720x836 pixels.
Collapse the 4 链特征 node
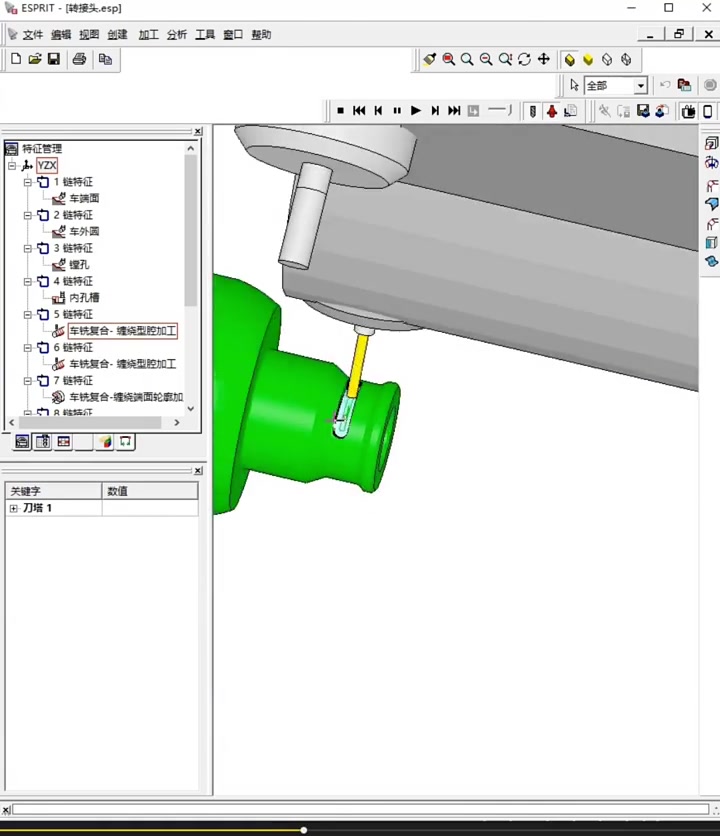click(x=28, y=282)
